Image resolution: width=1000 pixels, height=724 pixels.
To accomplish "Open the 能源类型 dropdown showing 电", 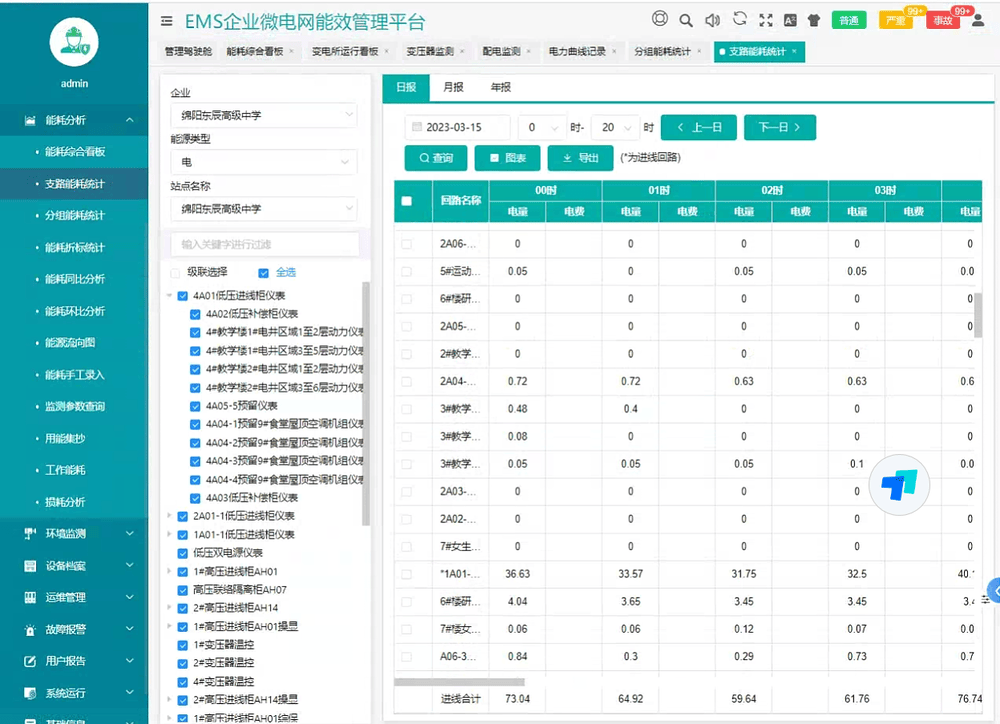I will tap(263, 162).
